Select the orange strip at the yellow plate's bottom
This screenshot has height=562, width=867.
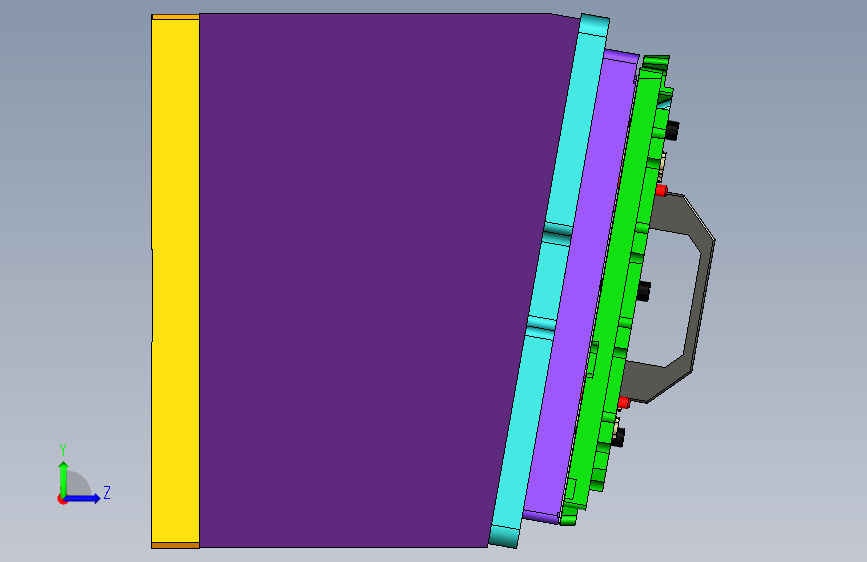point(175,545)
